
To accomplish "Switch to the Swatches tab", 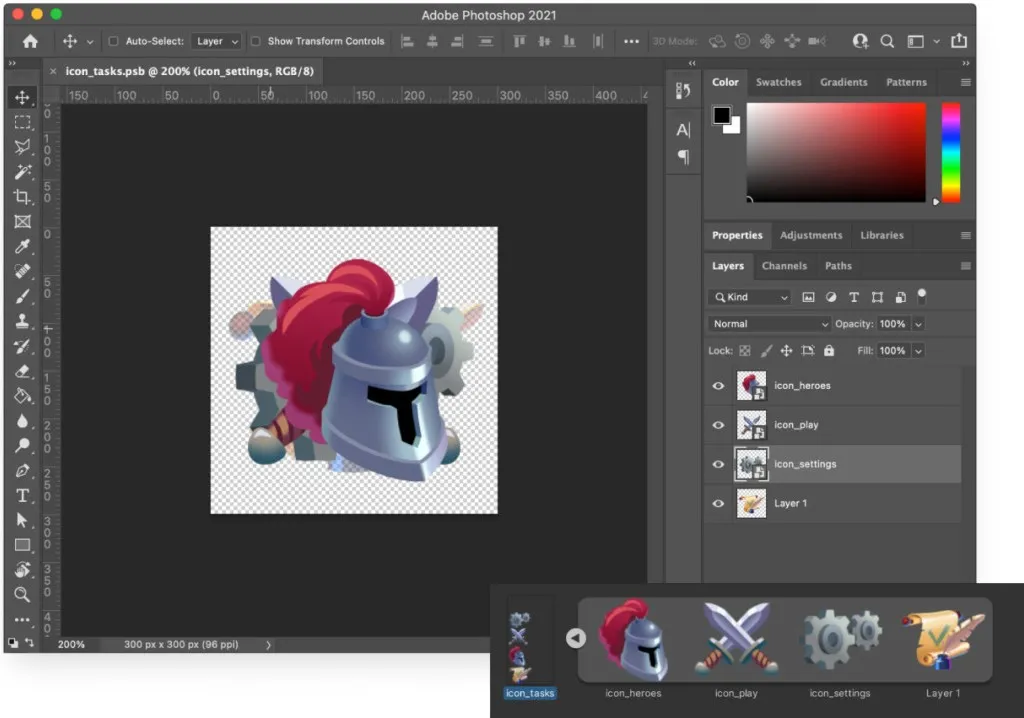I will coord(778,82).
